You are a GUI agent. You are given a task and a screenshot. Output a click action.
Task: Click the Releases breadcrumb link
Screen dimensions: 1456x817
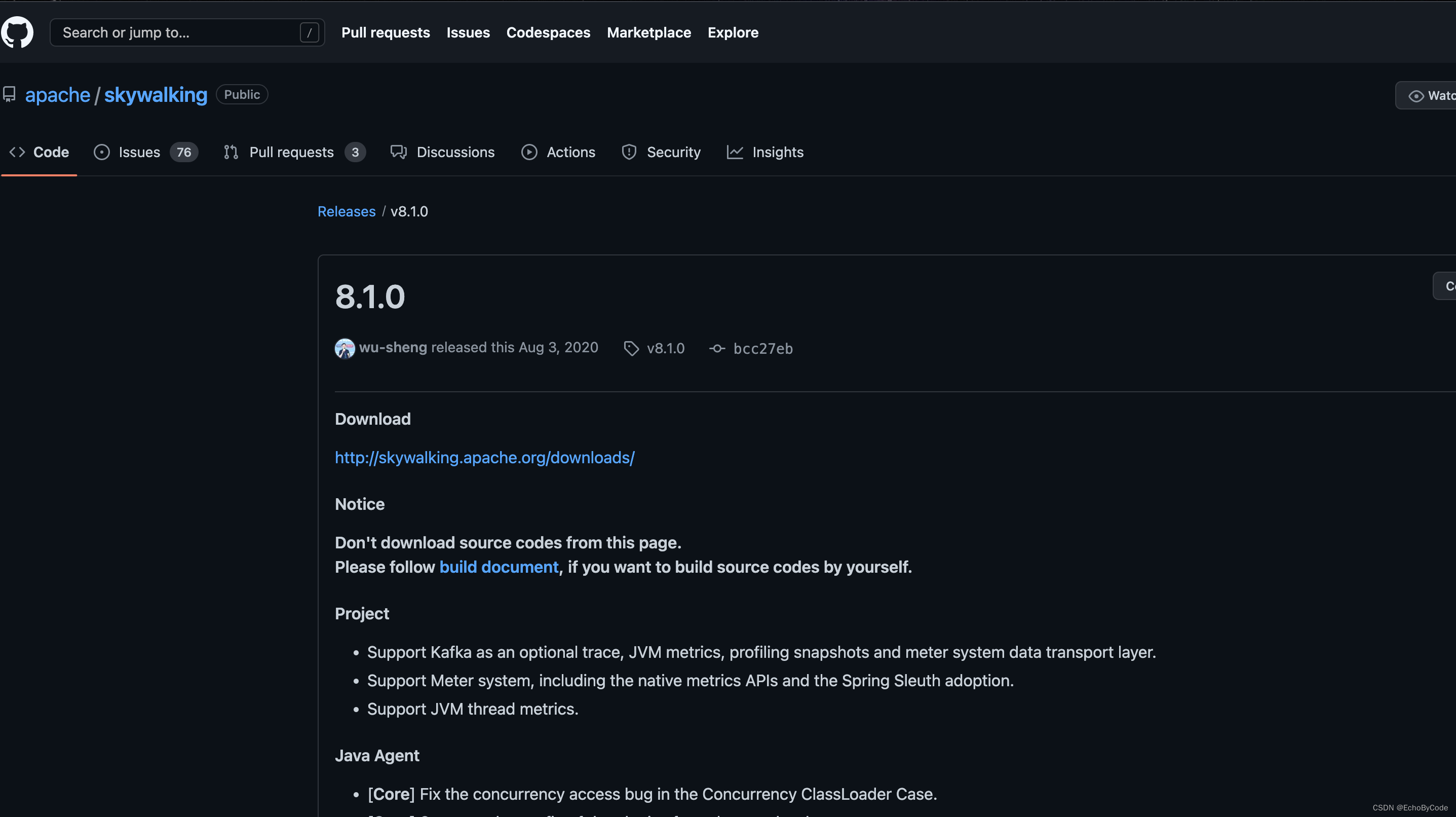pos(346,211)
